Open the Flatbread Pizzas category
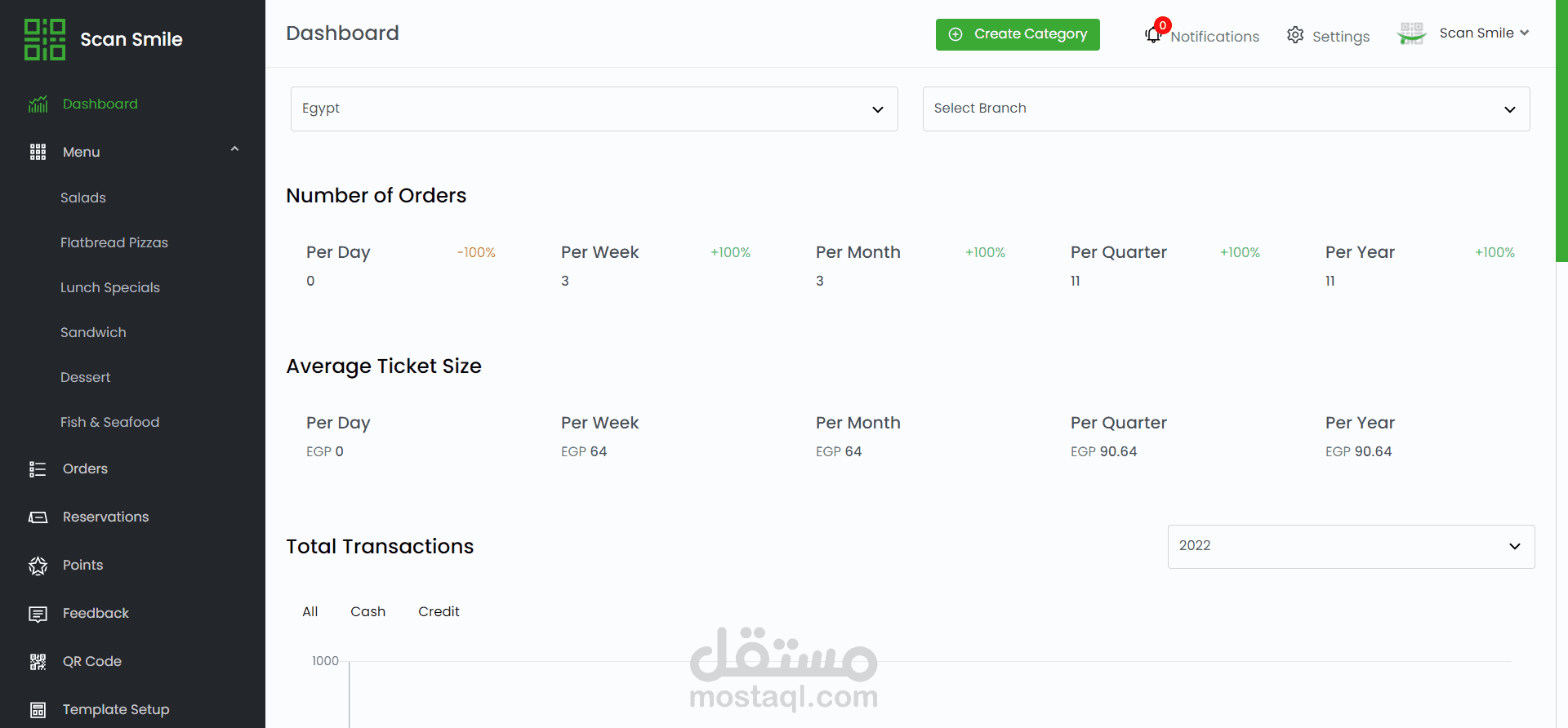 (114, 242)
